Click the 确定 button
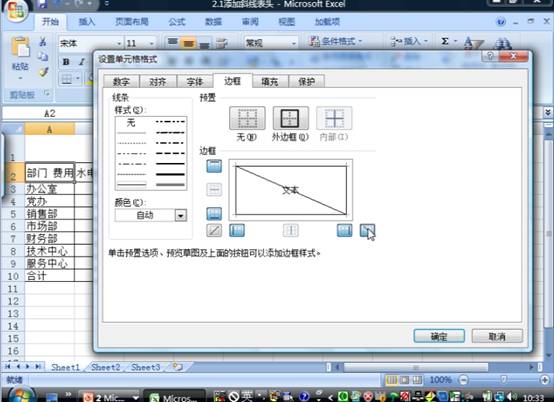 pos(439,336)
